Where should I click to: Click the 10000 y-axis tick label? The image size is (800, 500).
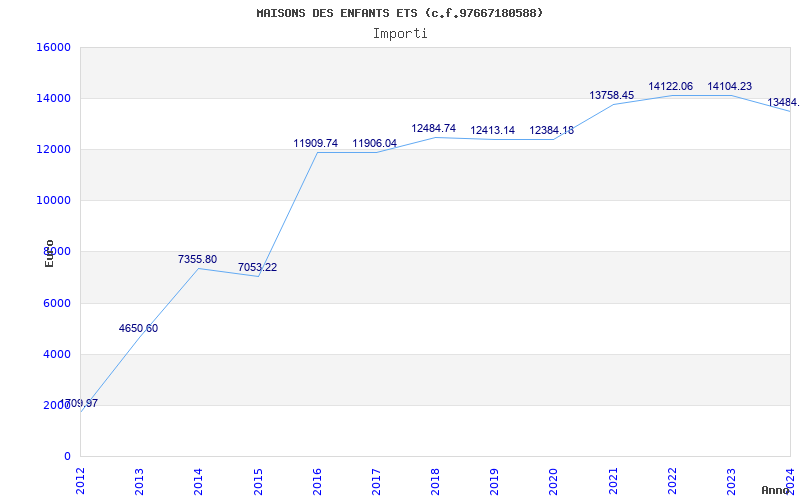tap(53, 201)
